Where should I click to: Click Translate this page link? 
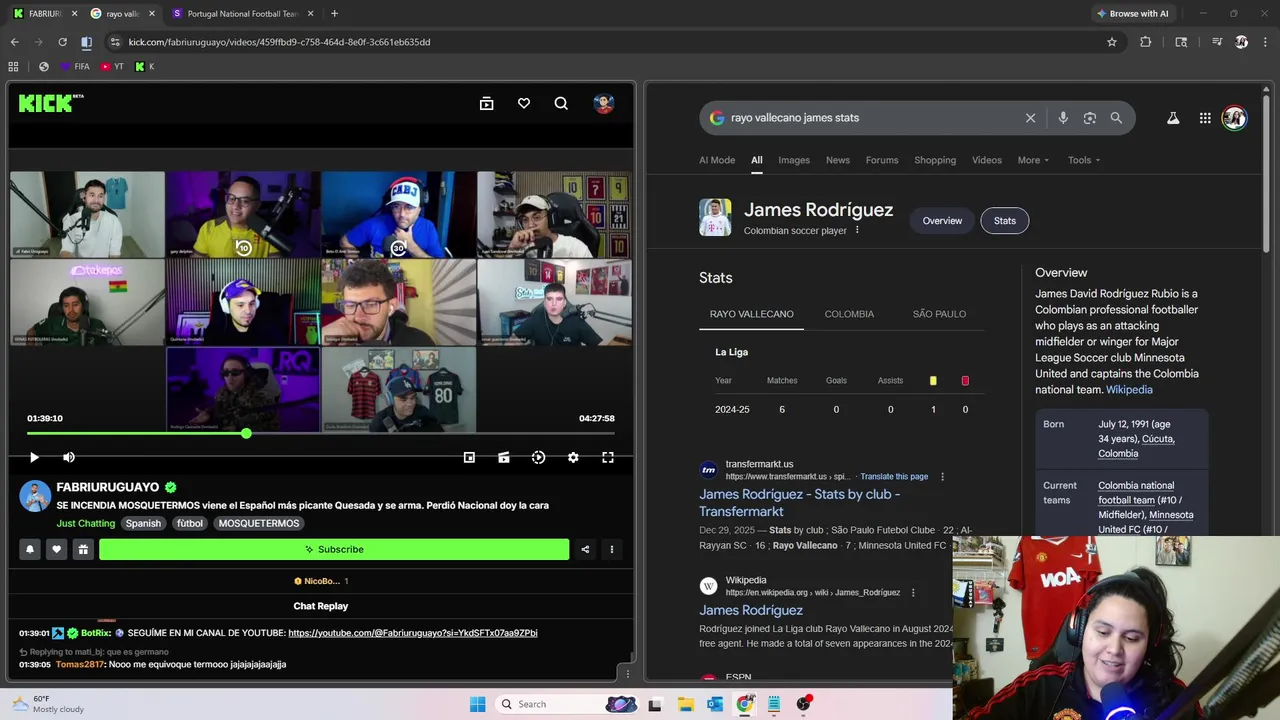click(894, 477)
